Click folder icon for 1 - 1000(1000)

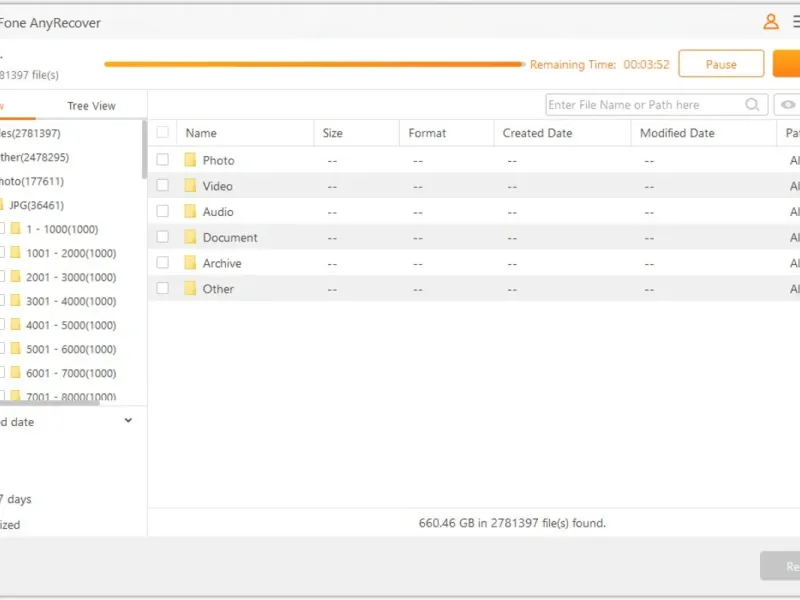tap(16, 229)
